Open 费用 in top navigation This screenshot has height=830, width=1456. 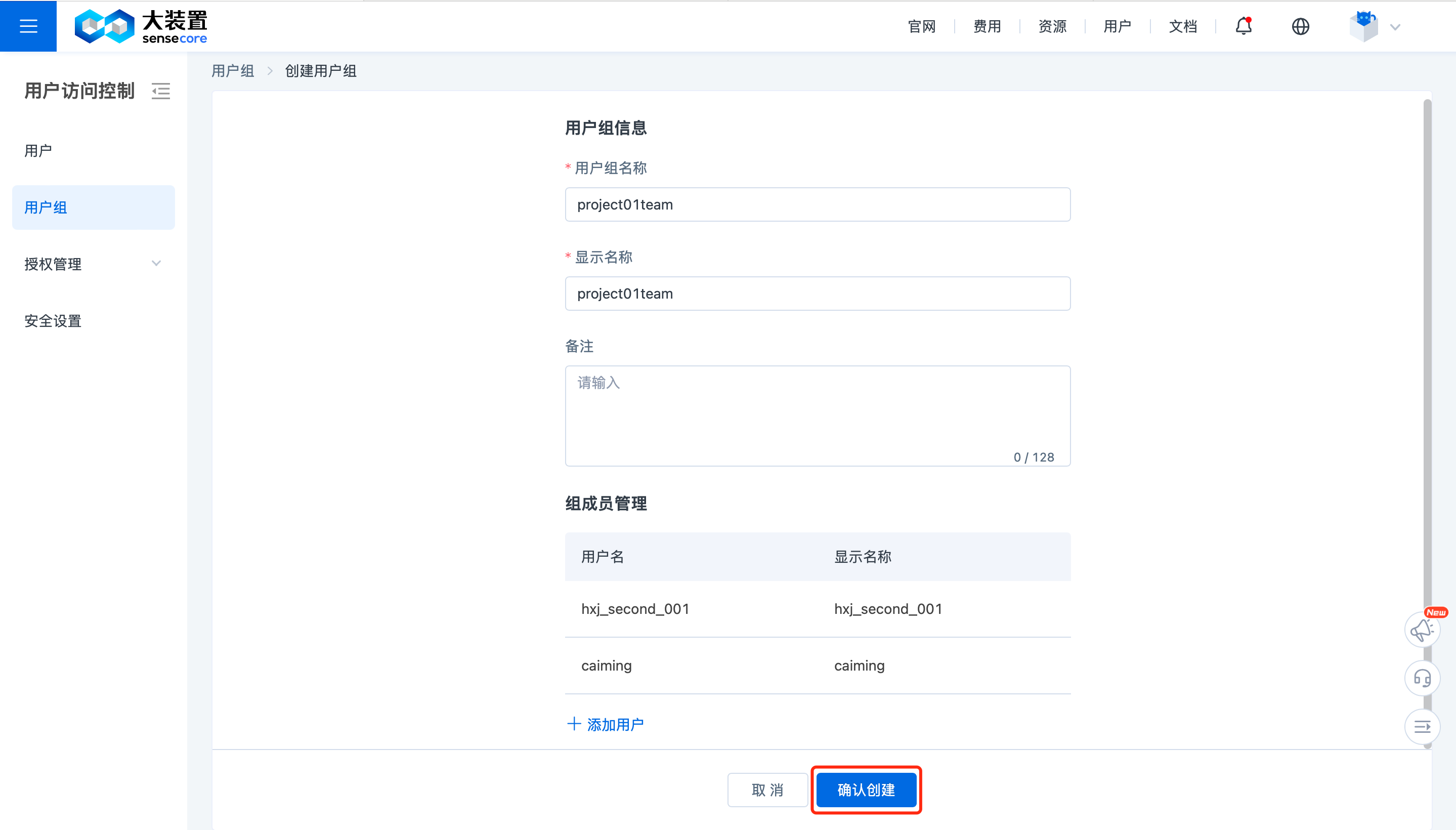click(987, 26)
